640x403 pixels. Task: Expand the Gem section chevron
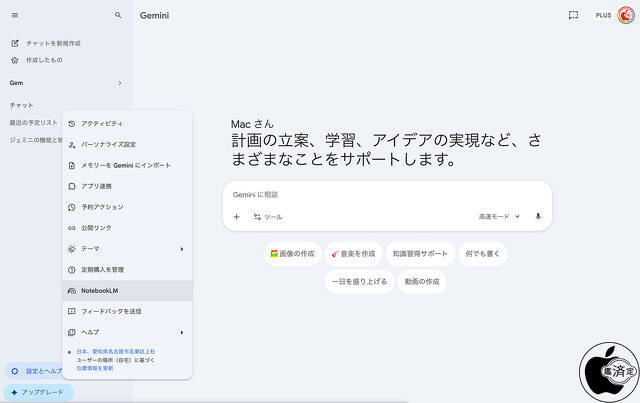click(x=119, y=83)
